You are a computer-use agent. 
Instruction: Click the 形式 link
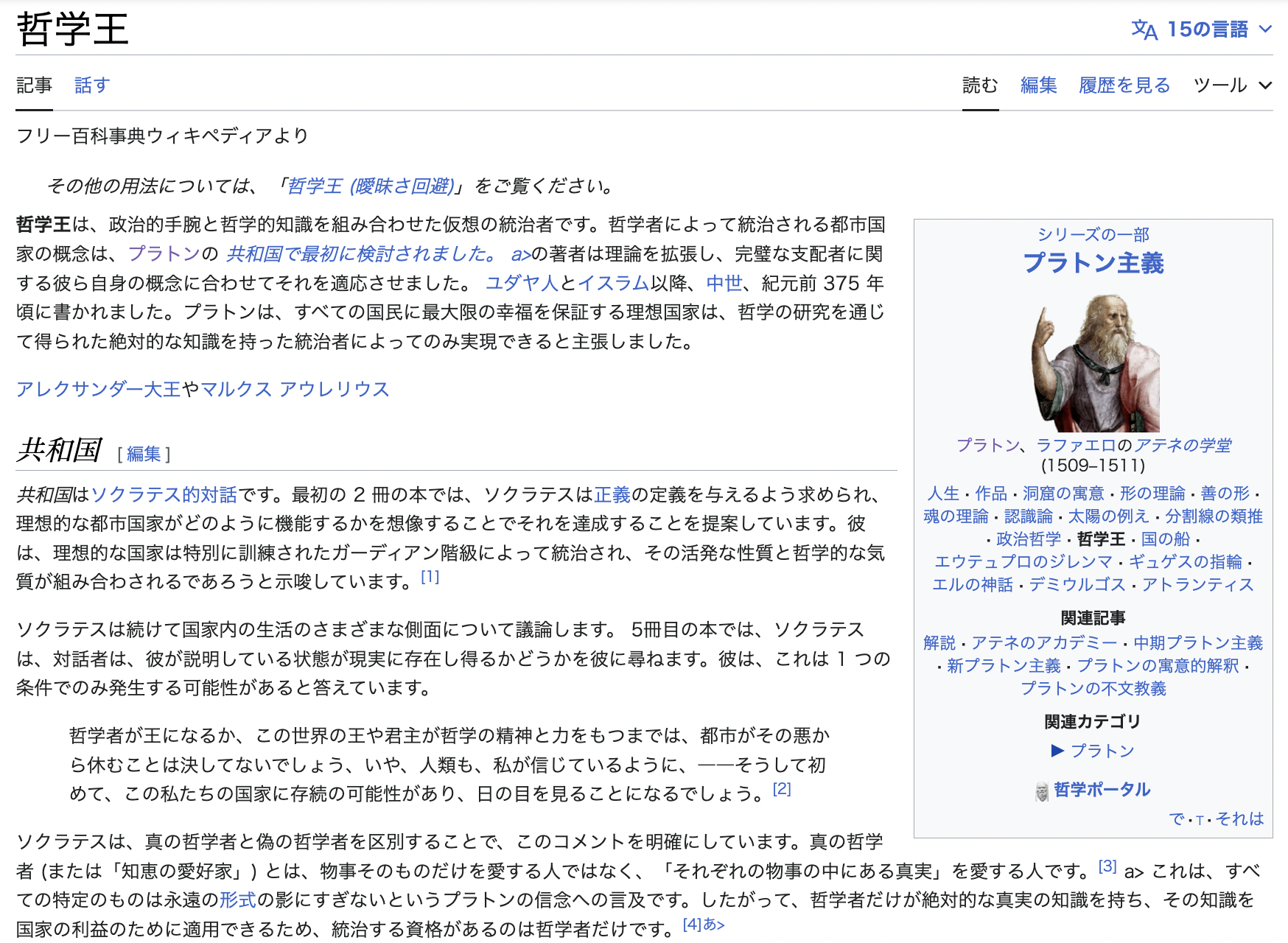point(238,900)
